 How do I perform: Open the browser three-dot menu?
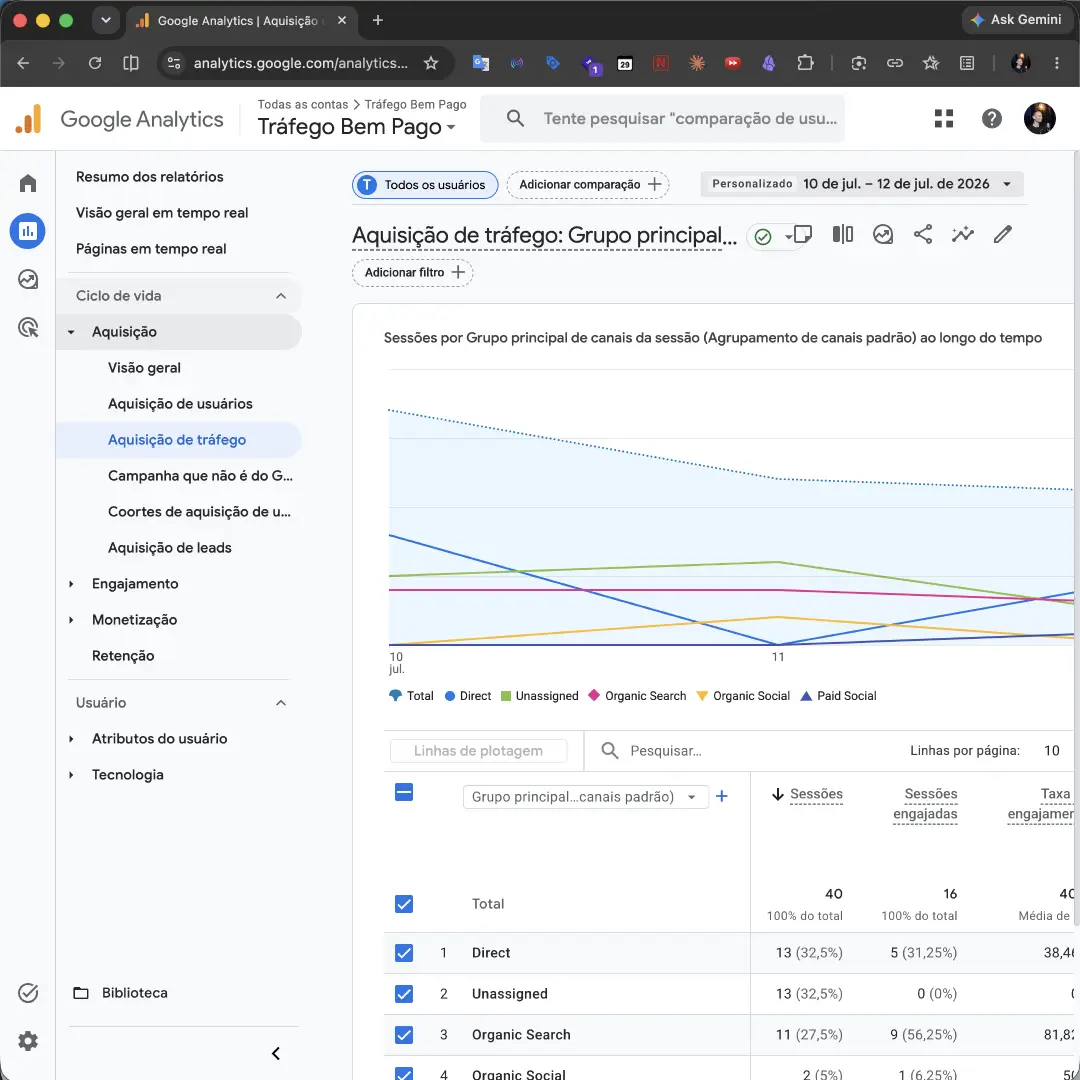[x=1057, y=63]
